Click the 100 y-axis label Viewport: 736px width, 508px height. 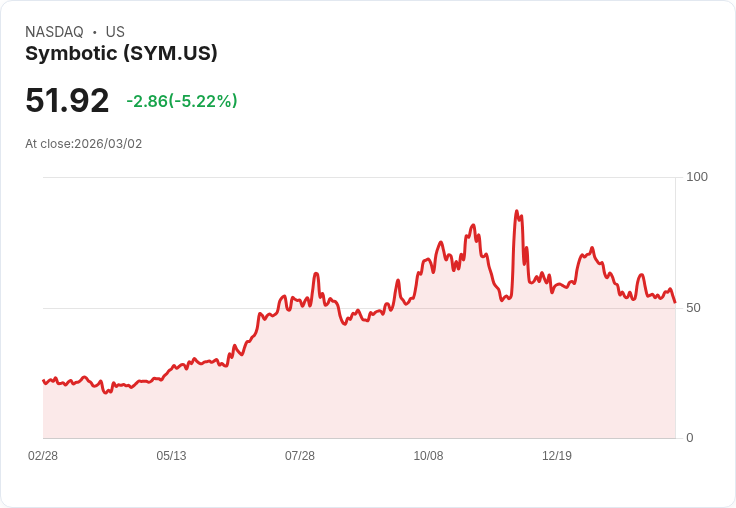coord(697,177)
